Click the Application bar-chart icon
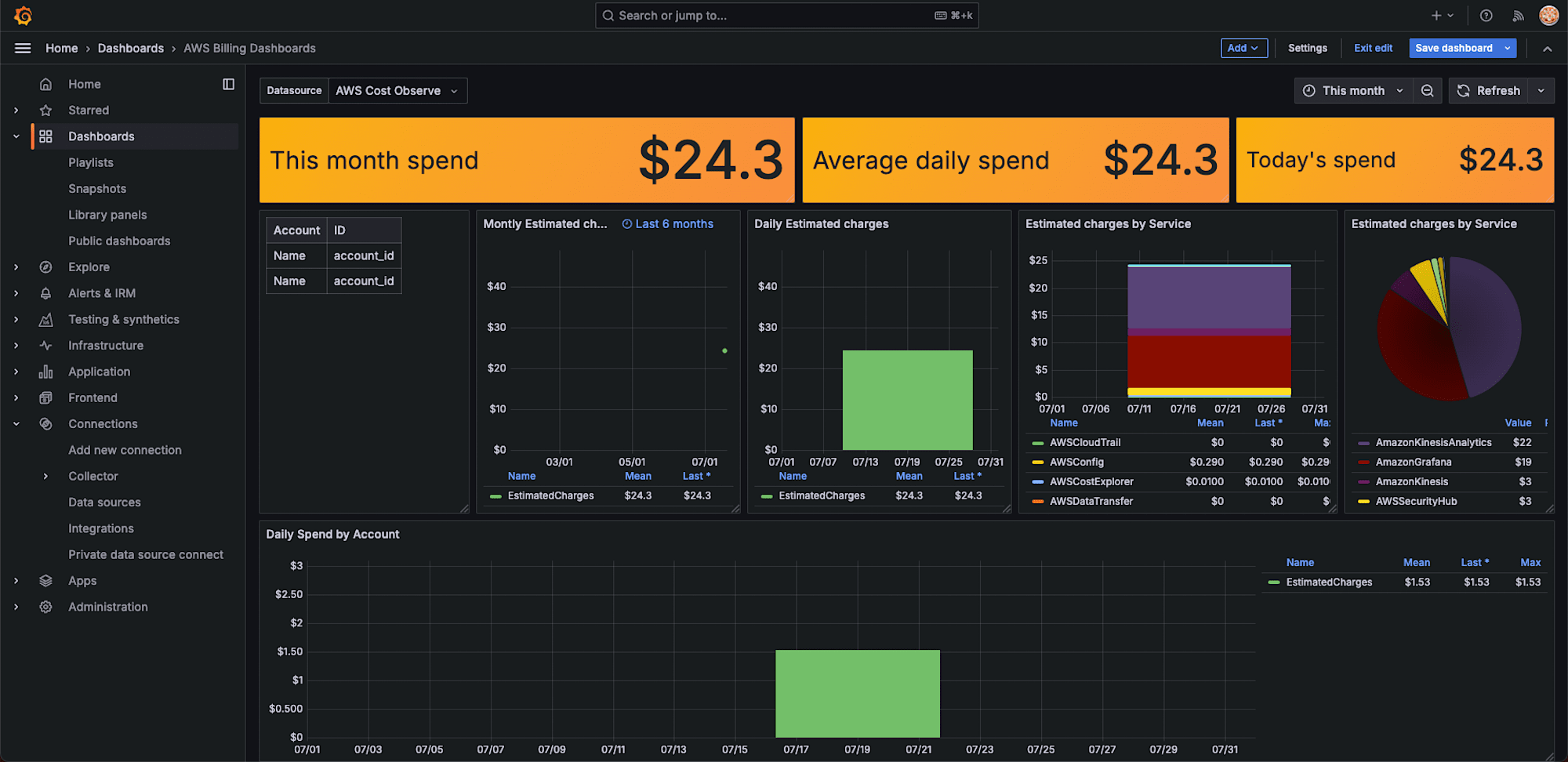1568x762 pixels. [45, 372]
